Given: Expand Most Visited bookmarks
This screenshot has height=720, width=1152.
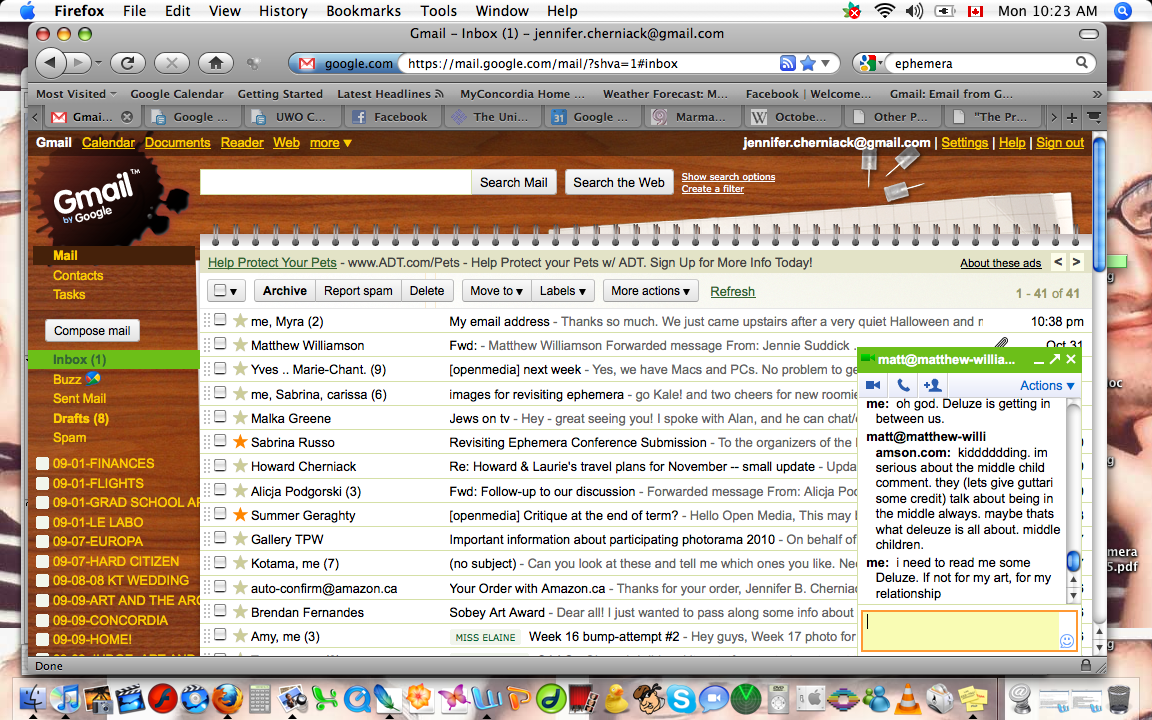Looking at the screenshot, I should click(x=76, y=94).
